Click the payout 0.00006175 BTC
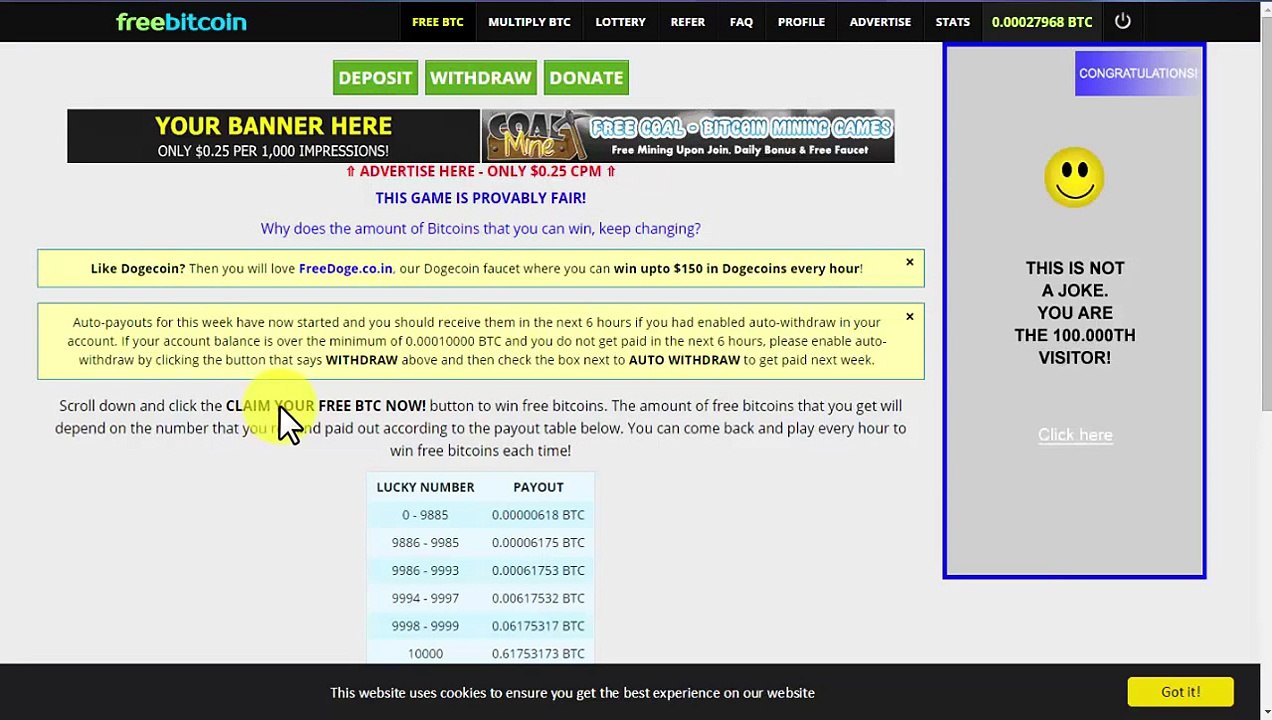Viewport: 1272px width, 720px height. (x=538, y=543)
